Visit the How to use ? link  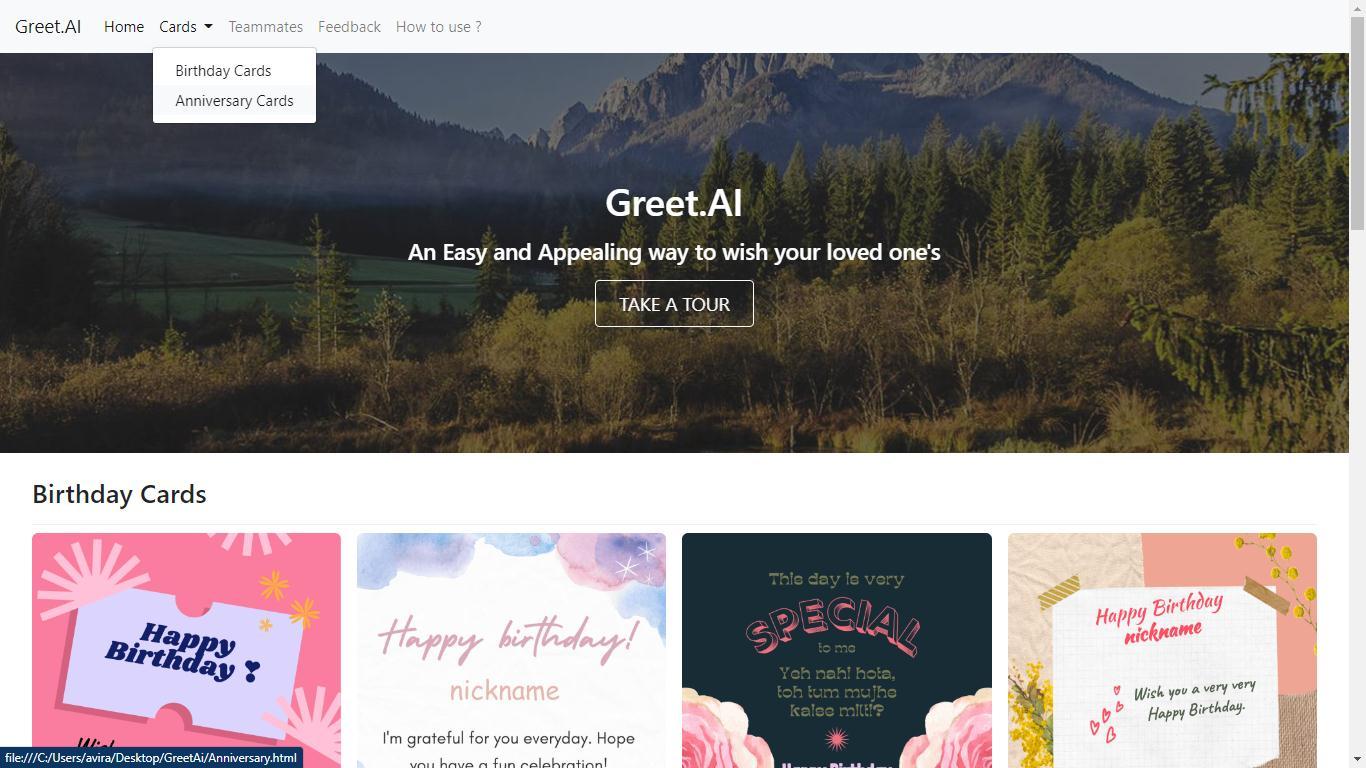(438, 27)
